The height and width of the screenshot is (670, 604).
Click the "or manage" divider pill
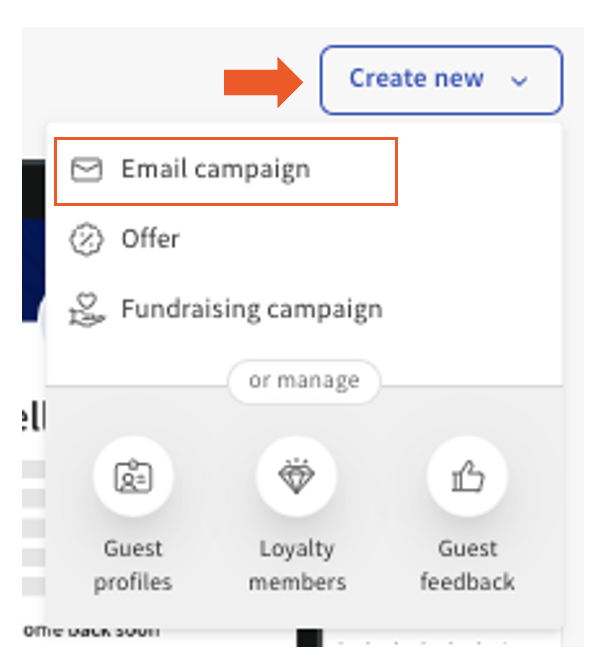point(304,381)
